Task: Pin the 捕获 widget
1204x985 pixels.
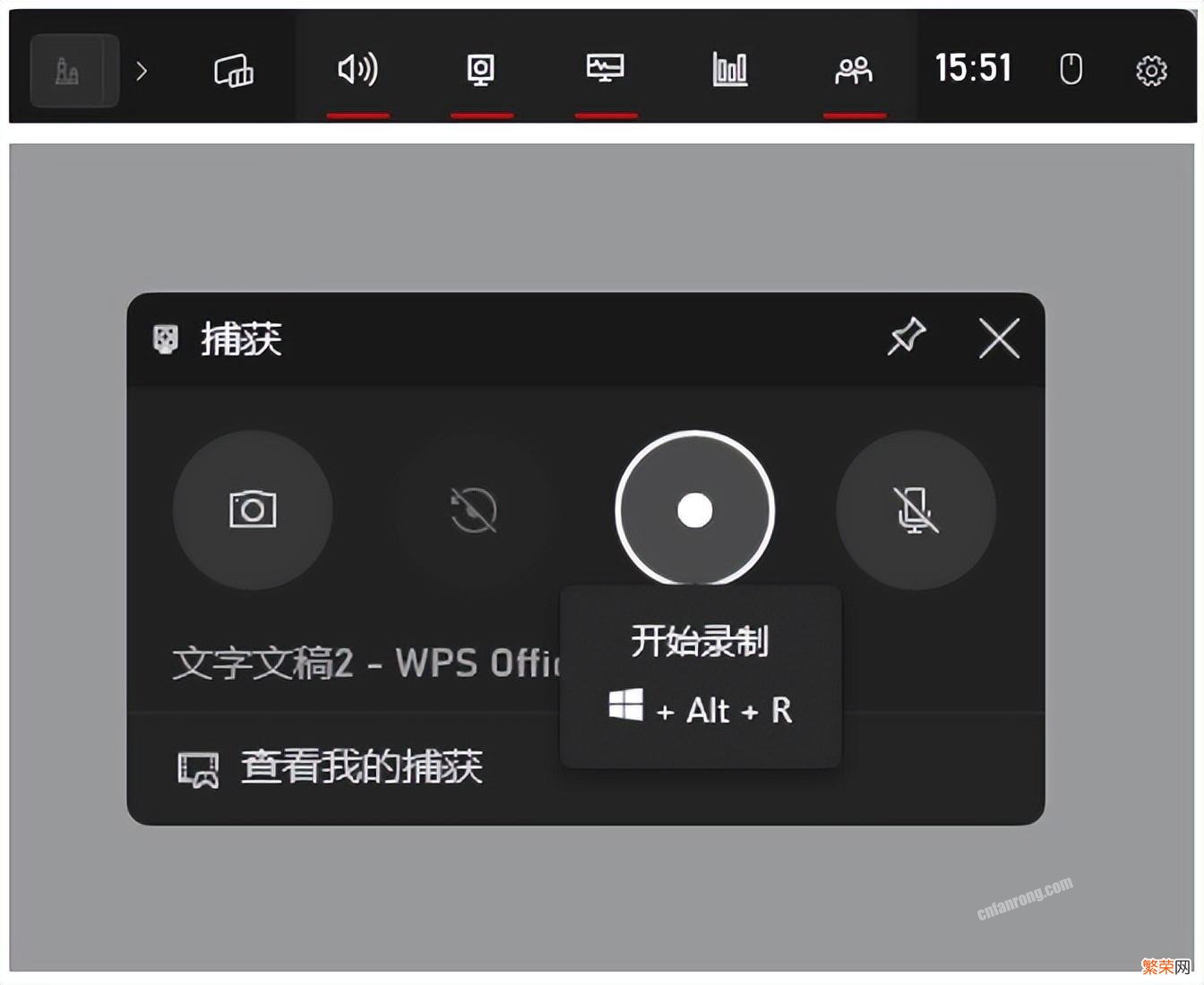Action: coord(907,338)
